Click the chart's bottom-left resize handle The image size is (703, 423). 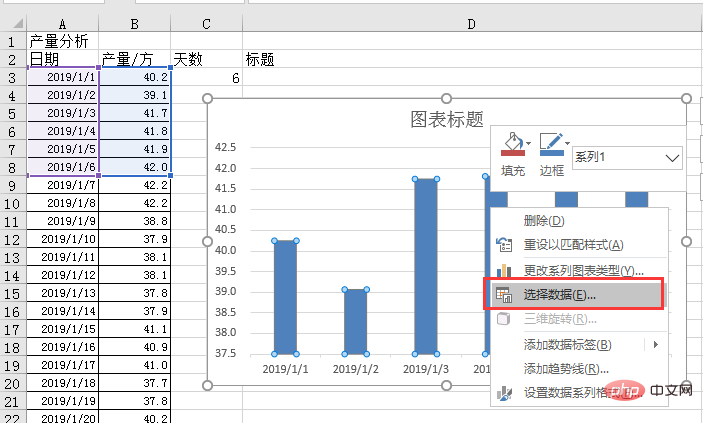tap(207, 385)
